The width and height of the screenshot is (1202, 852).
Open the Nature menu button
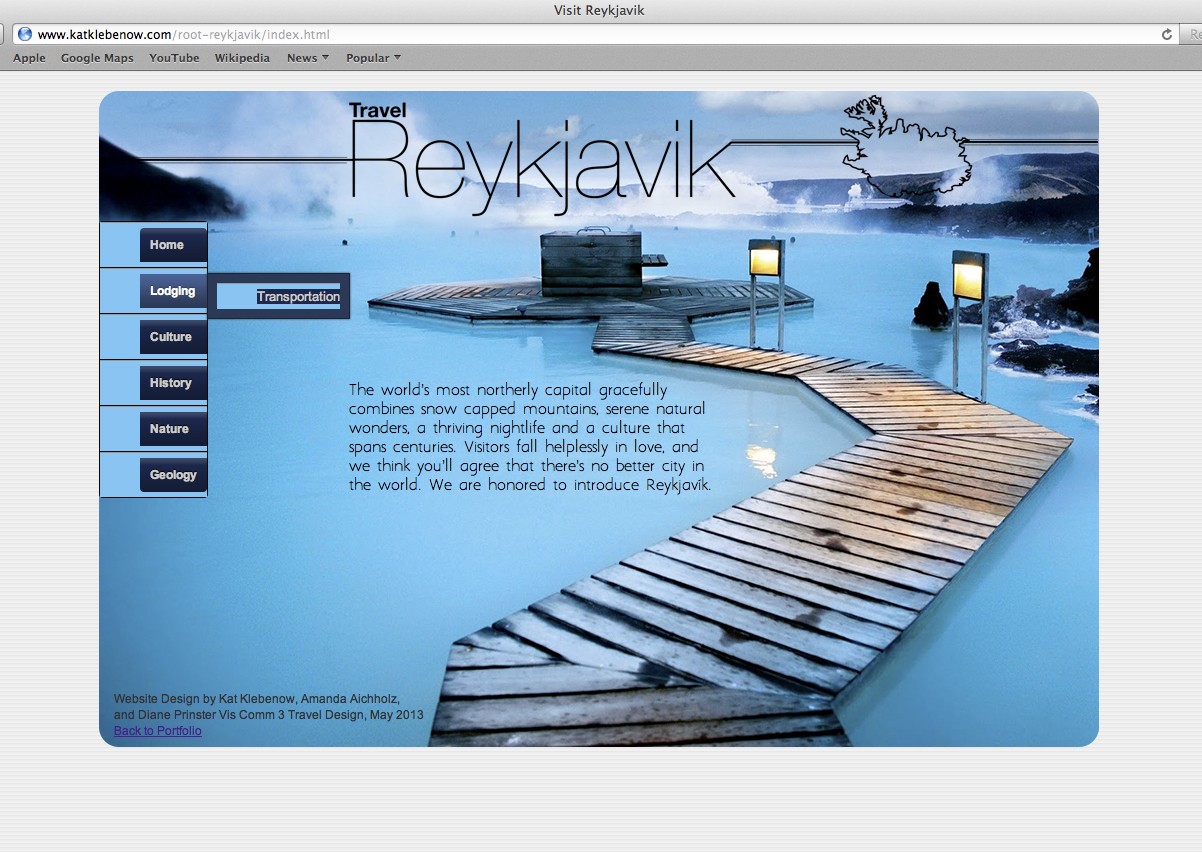pyautogui.click(x=173, y=429)
